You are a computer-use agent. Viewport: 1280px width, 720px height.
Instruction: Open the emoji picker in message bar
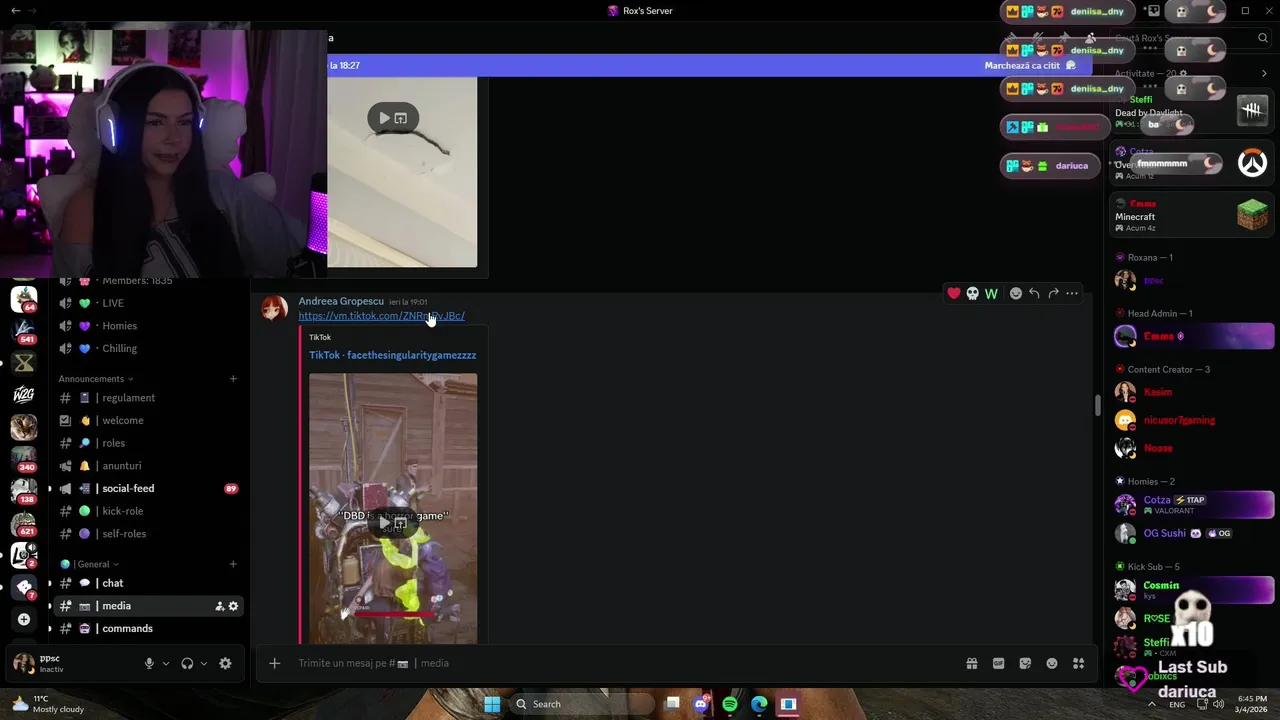(x=1052, y=663)
